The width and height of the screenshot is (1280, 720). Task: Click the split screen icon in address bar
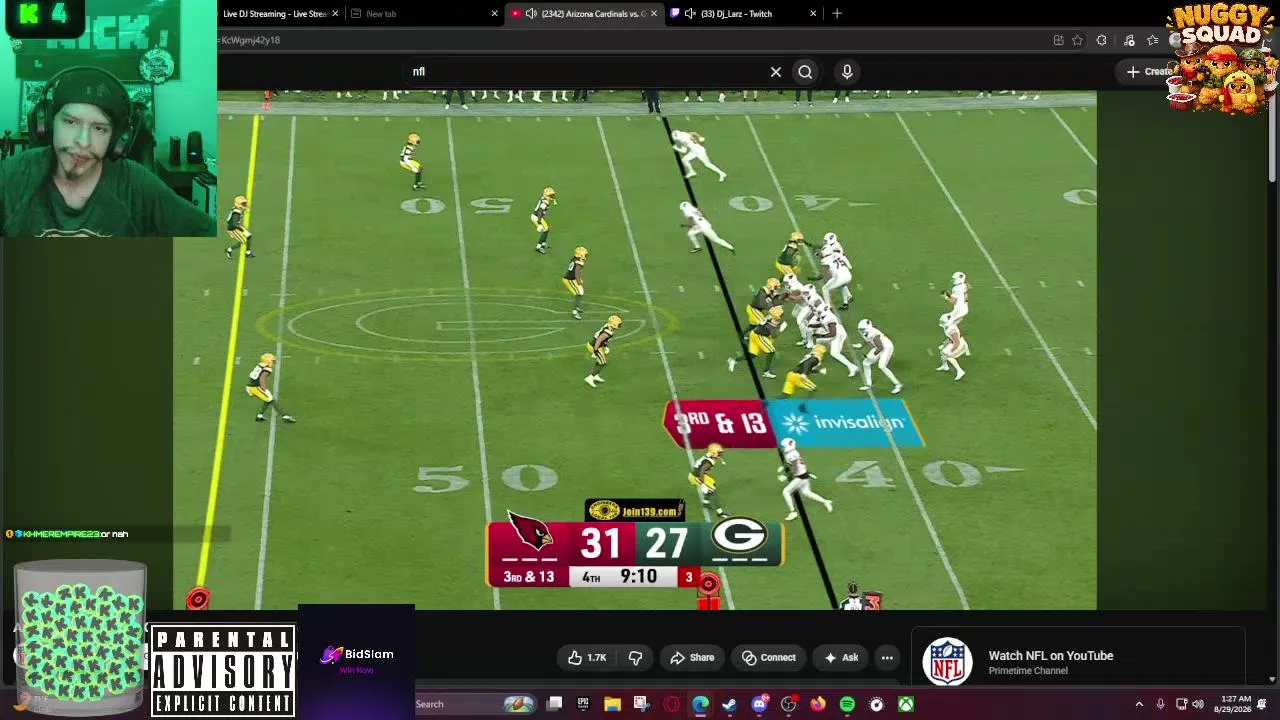click(x=1058, y=40)
